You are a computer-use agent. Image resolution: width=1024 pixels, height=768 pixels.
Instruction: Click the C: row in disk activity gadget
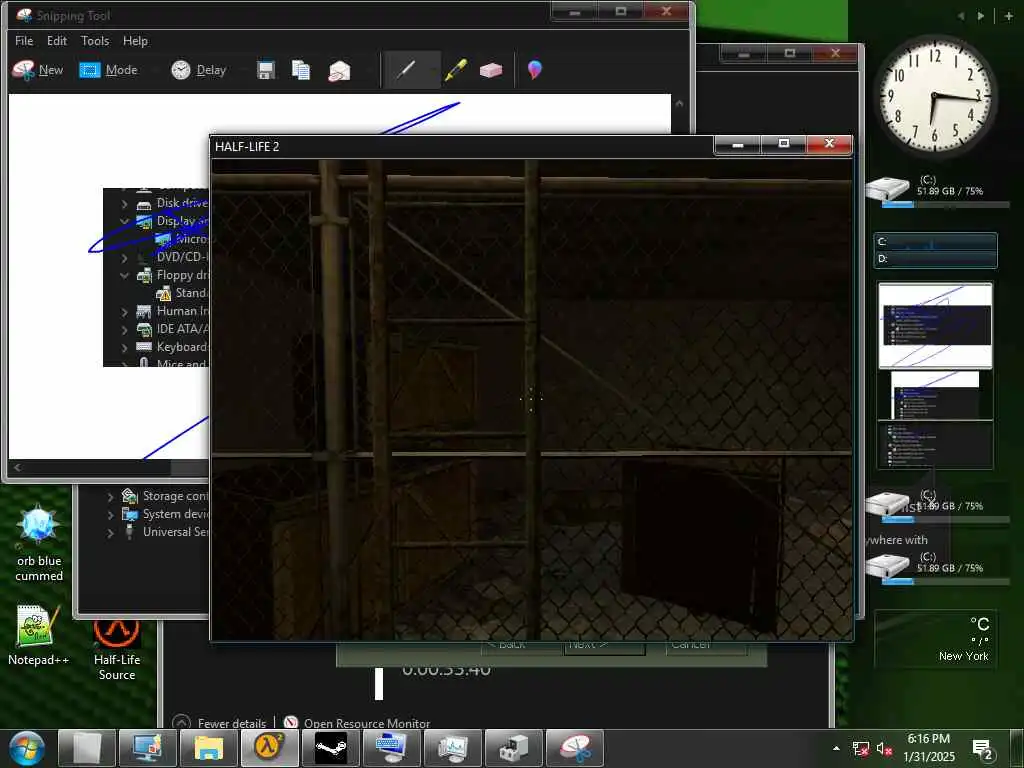click(x=936, y=242)
